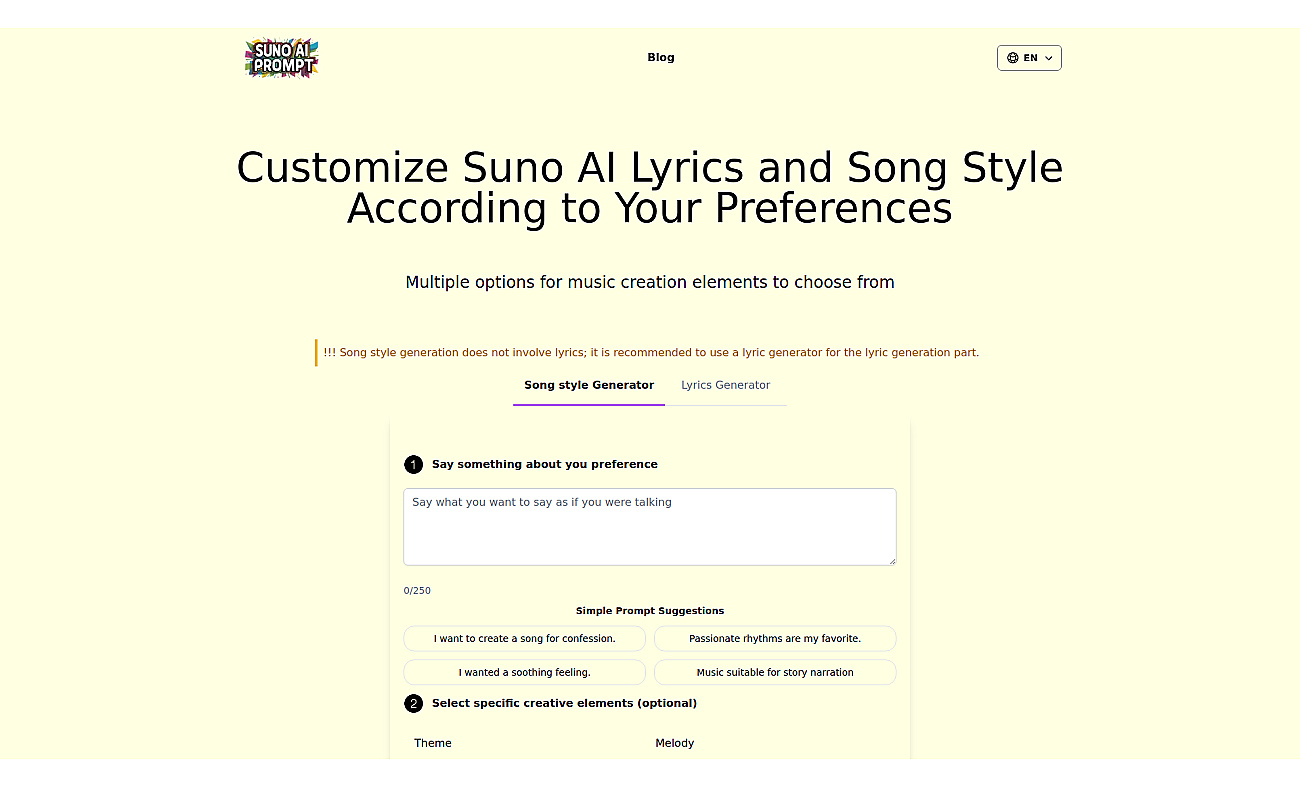Click the 0/250 character counter
This screenshot has width=1300, height=788.
417,591
